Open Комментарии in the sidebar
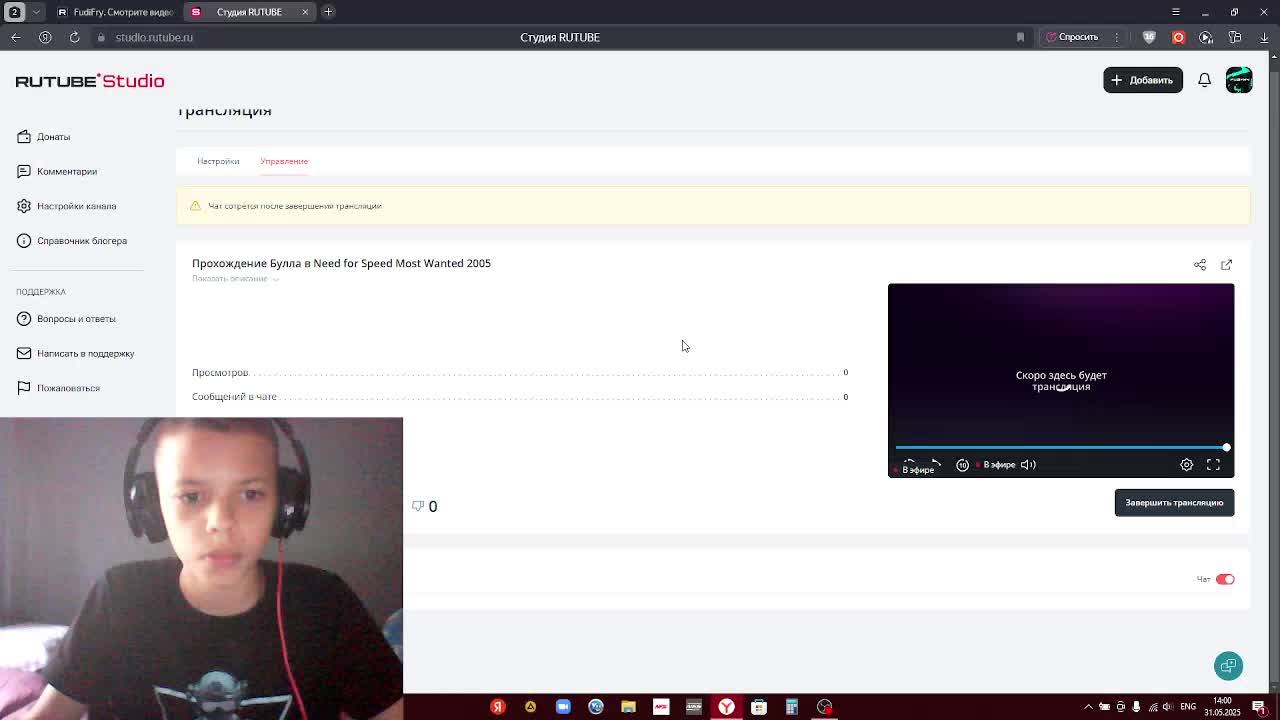This screenshot has width=1280, height=720. 67,172
